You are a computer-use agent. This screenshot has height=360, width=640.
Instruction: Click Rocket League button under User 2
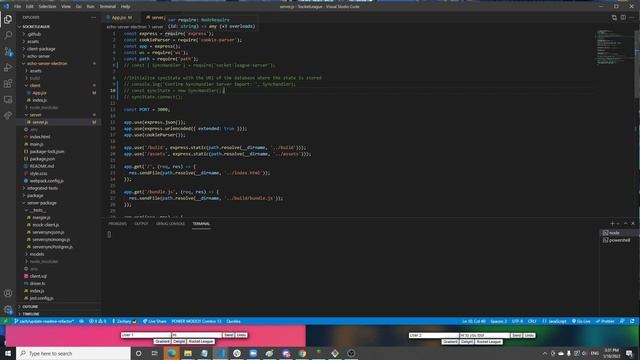489,341
